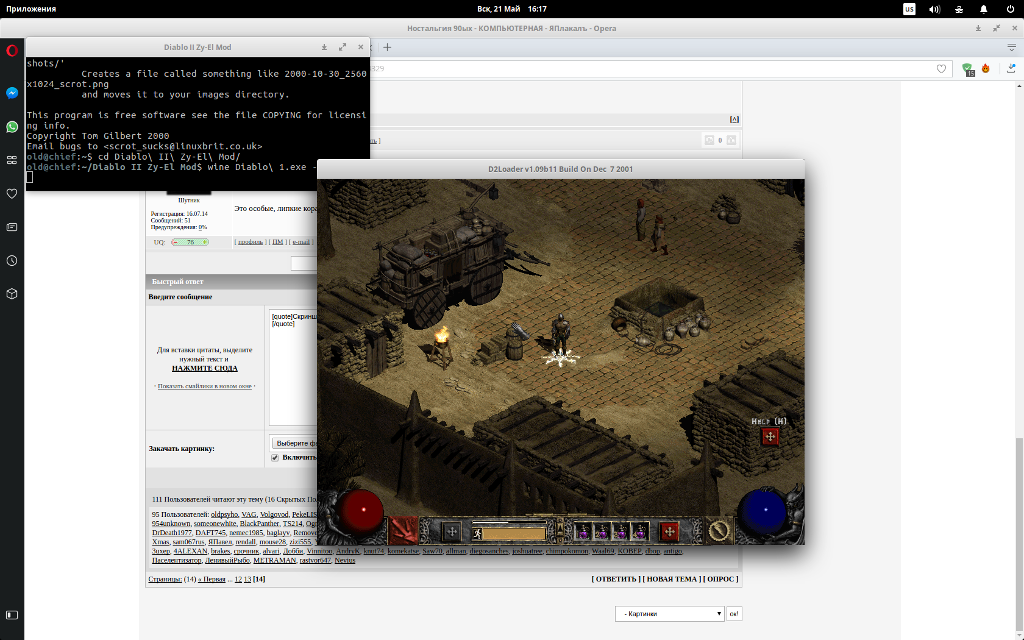The image size is (1024, 640).
Task: Open Opera downloads icon in toolbar
Action: (1011, 69)
